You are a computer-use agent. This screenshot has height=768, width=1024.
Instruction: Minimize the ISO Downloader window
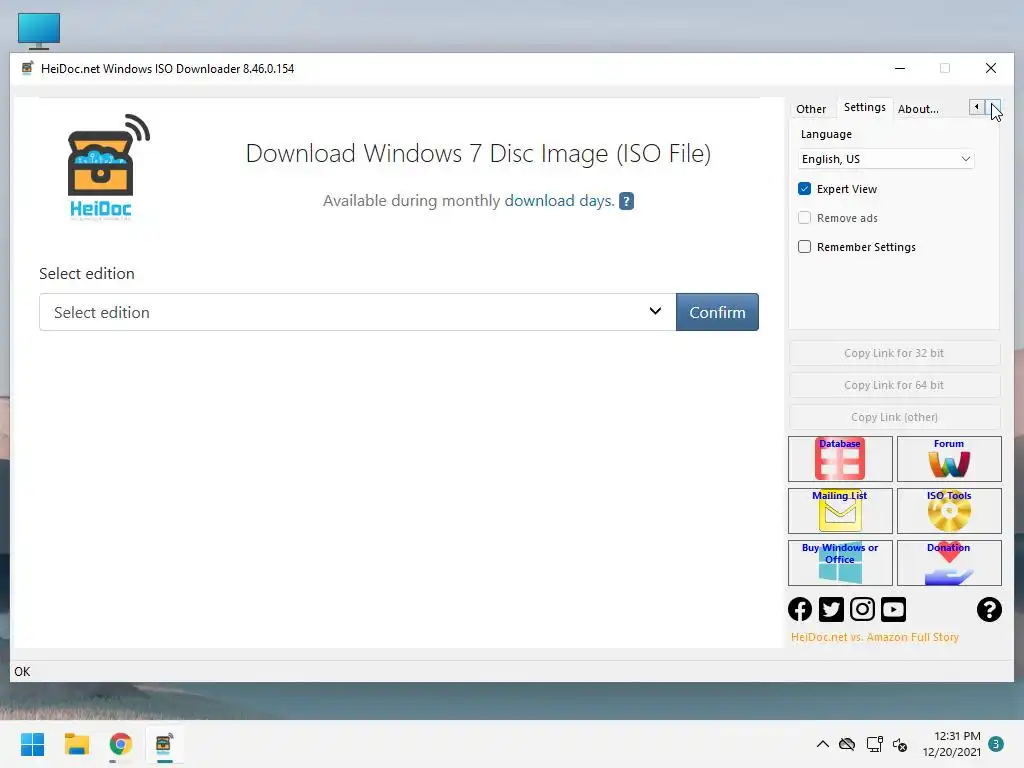coord(900,69)
